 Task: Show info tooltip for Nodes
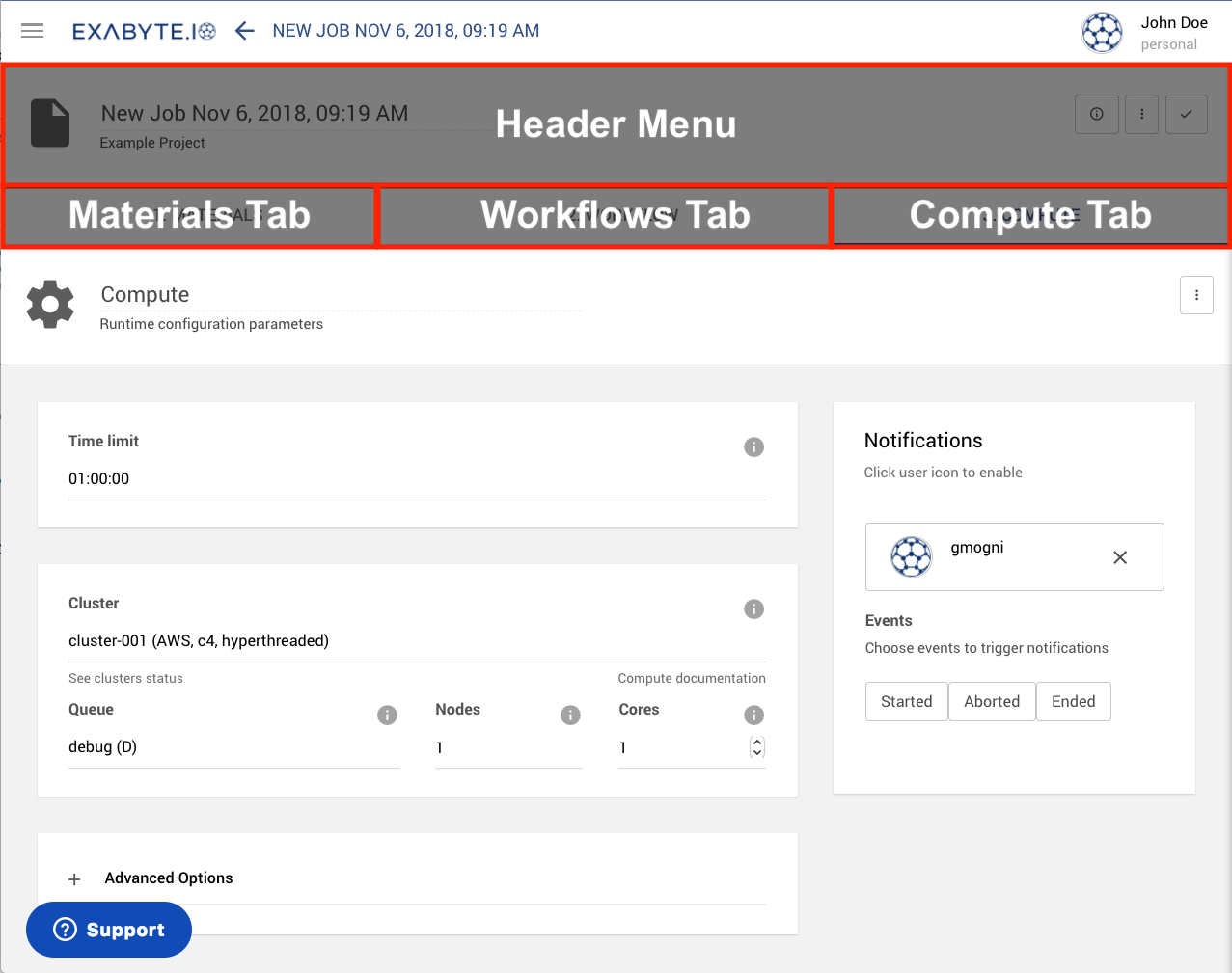point(570,716)
